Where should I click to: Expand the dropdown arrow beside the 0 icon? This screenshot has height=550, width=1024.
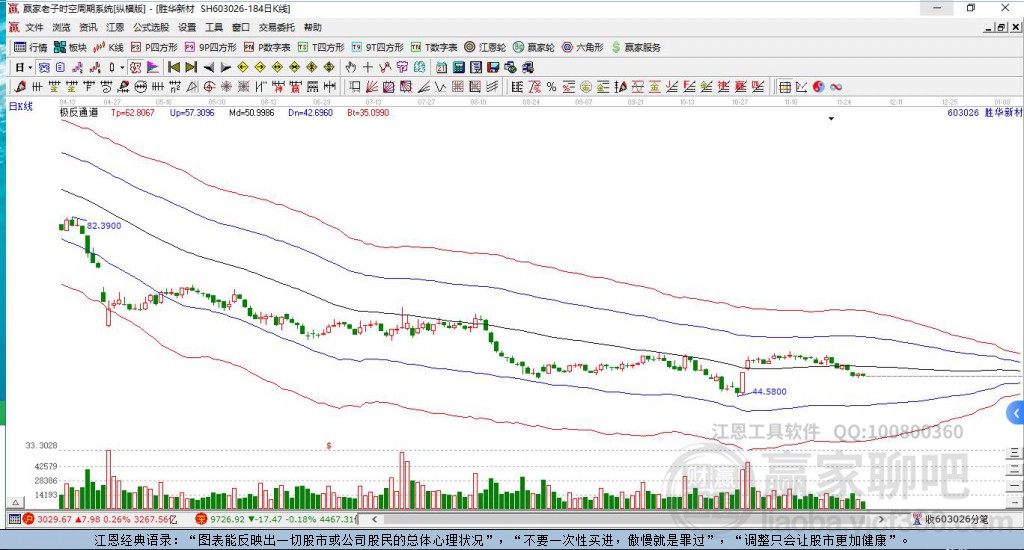click(x=122, y=67)
